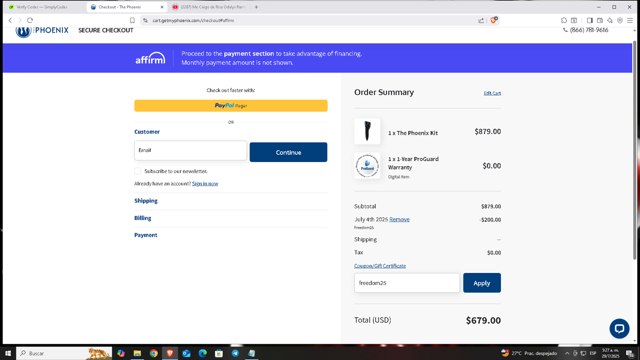Open Outlook from the taskbar
The width and height of the screenshot is (640, 360).
coord(186,353)
